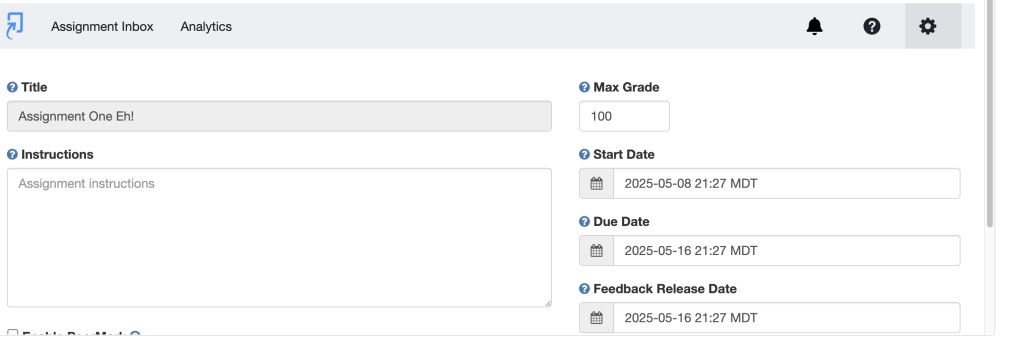The image size is (1024, 364).
Task: Click help icon beside Due Date
Action: 584,222
